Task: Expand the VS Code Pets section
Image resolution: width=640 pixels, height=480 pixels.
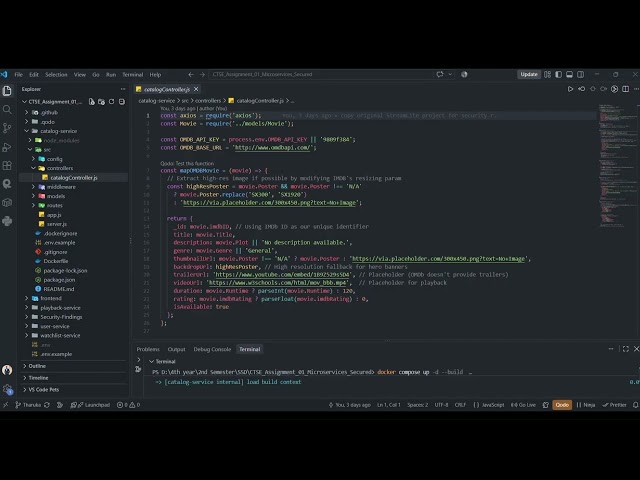Action: 43,390
